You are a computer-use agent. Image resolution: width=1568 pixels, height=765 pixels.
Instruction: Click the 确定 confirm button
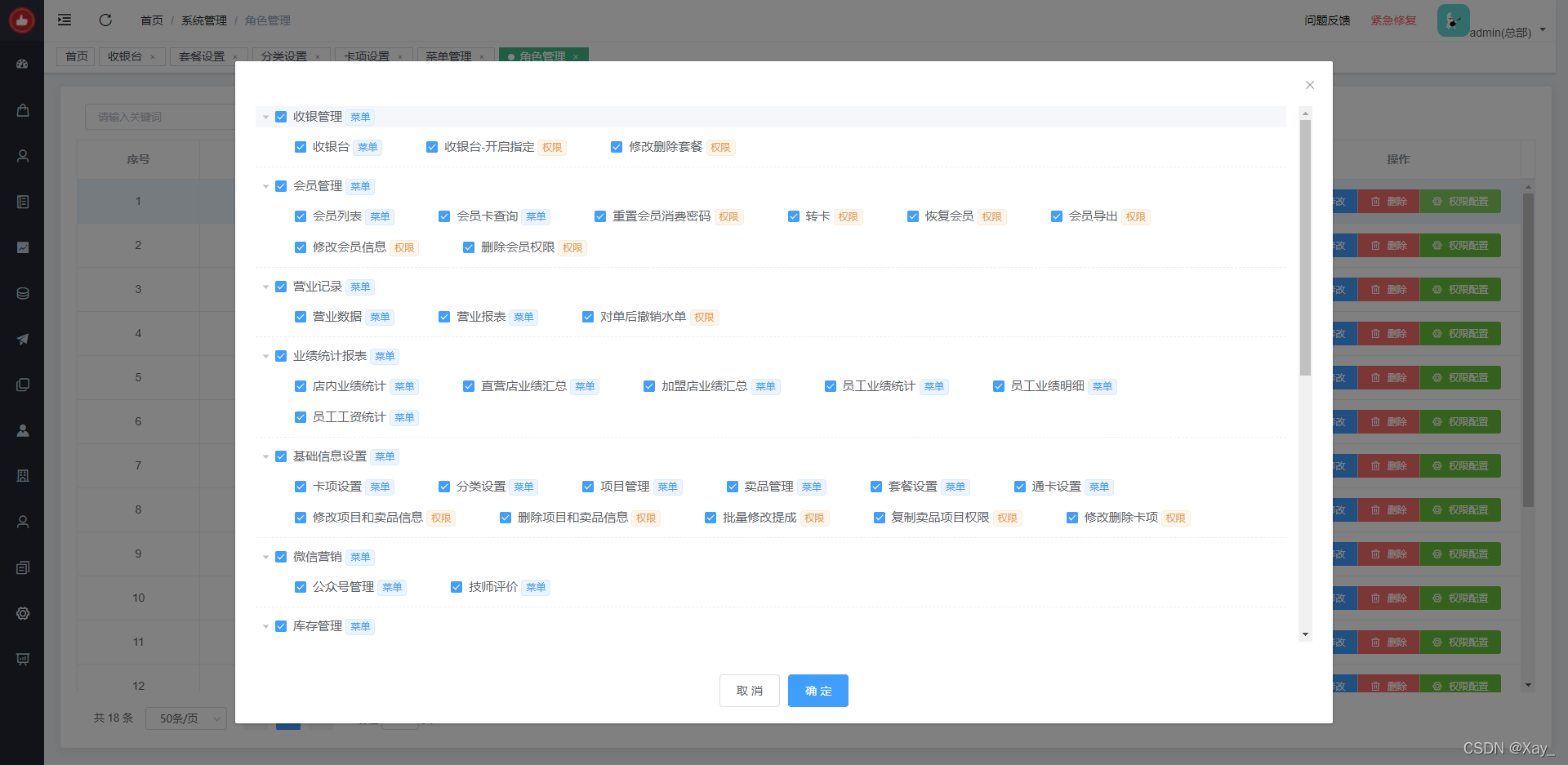[817, 690]
